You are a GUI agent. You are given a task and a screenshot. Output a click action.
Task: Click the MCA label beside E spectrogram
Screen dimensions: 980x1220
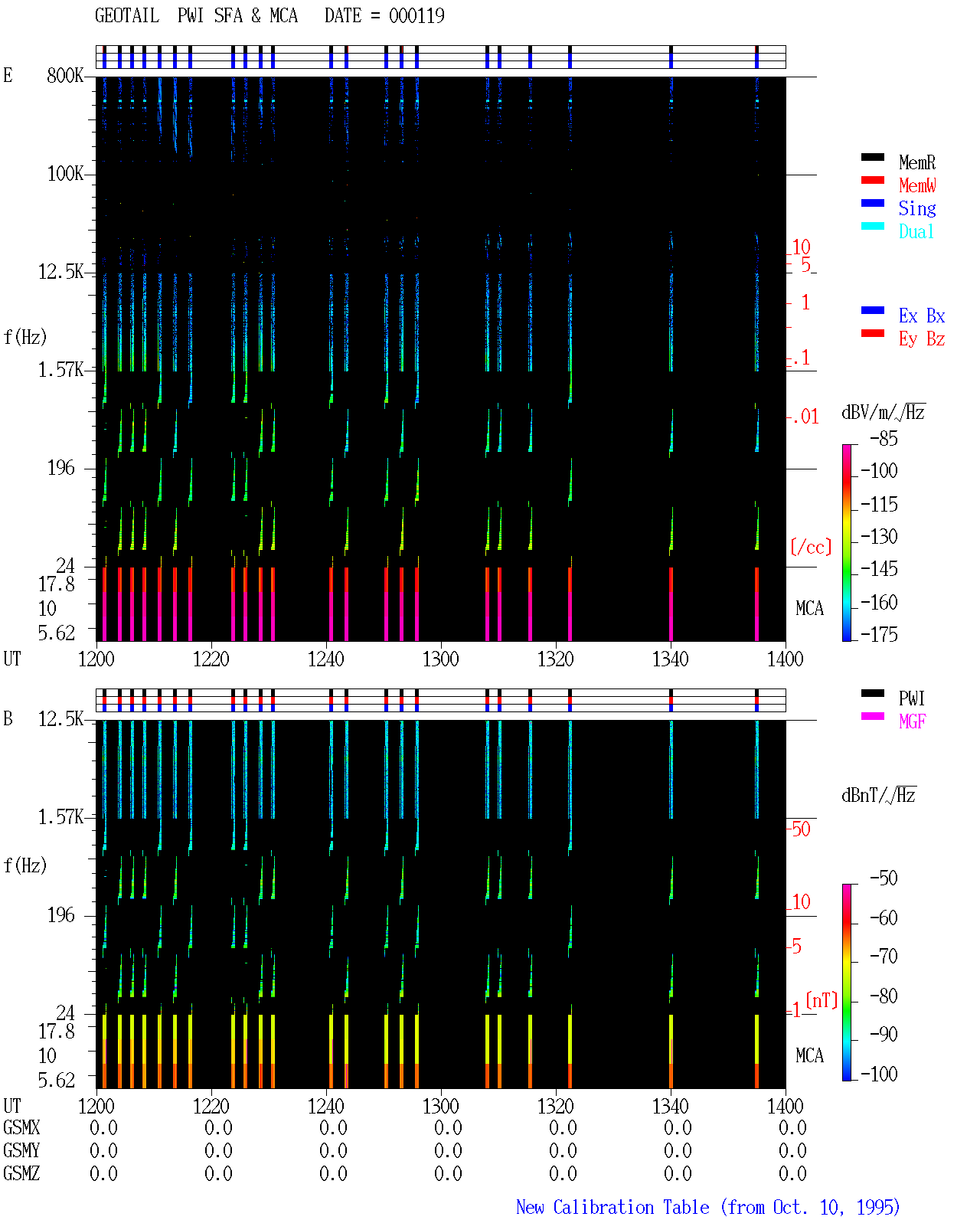pyautogui.click(x=809, y=609)
